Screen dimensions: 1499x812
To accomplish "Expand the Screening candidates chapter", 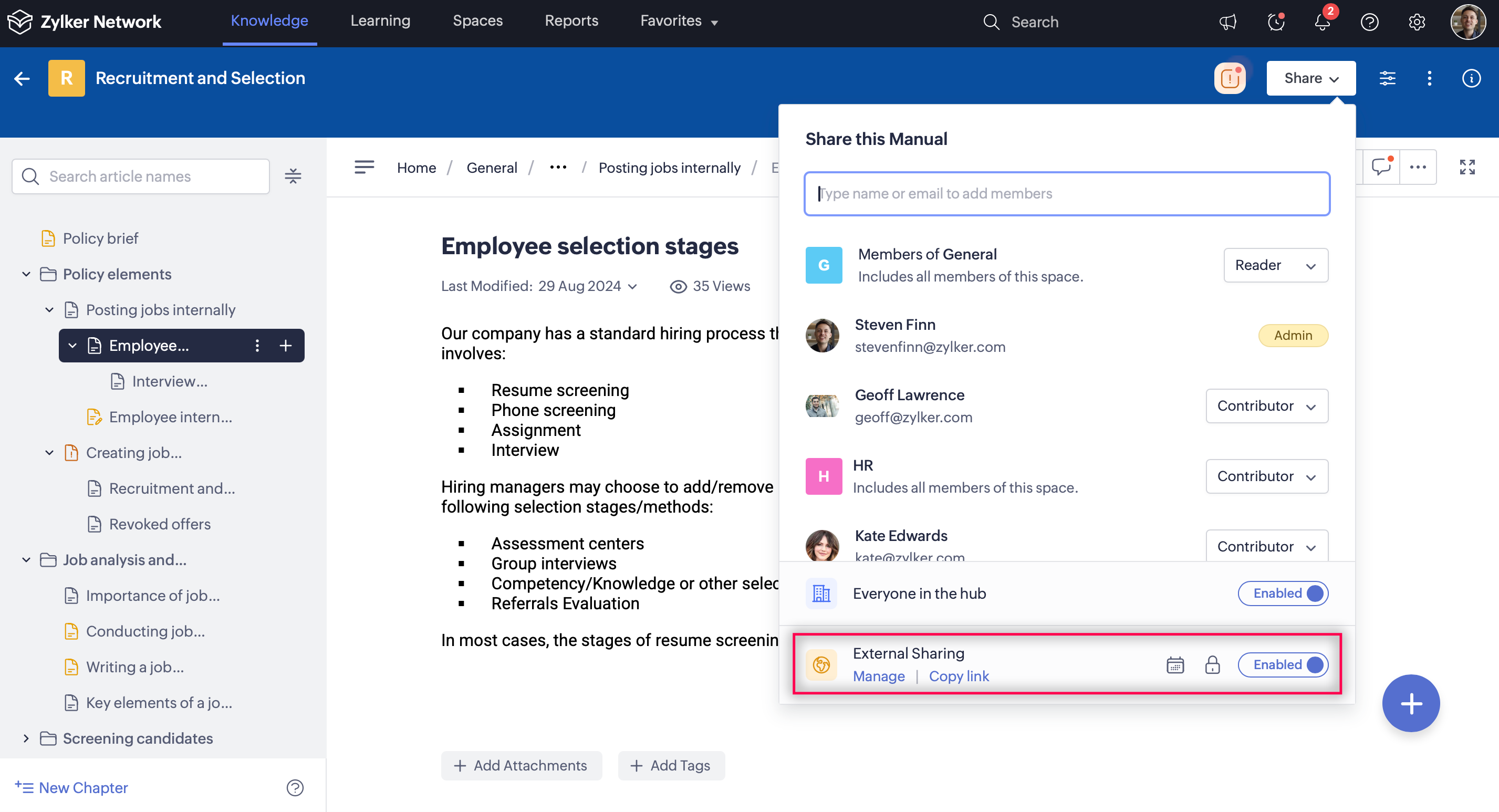I will [26, 738].
